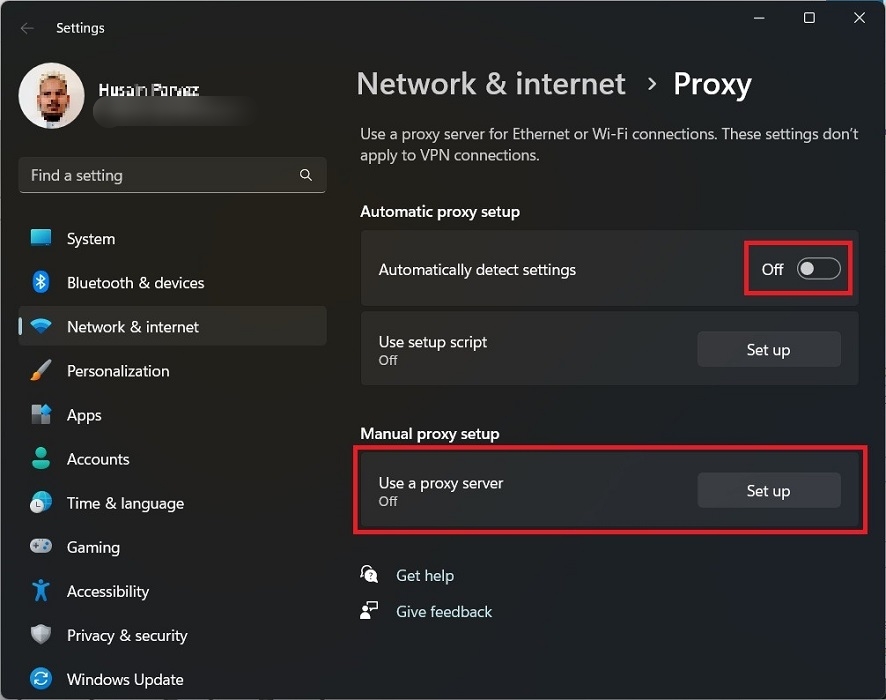Select the Personalization brush icon
Viewport: 886px width, 700px height.
tap(40, 371)
